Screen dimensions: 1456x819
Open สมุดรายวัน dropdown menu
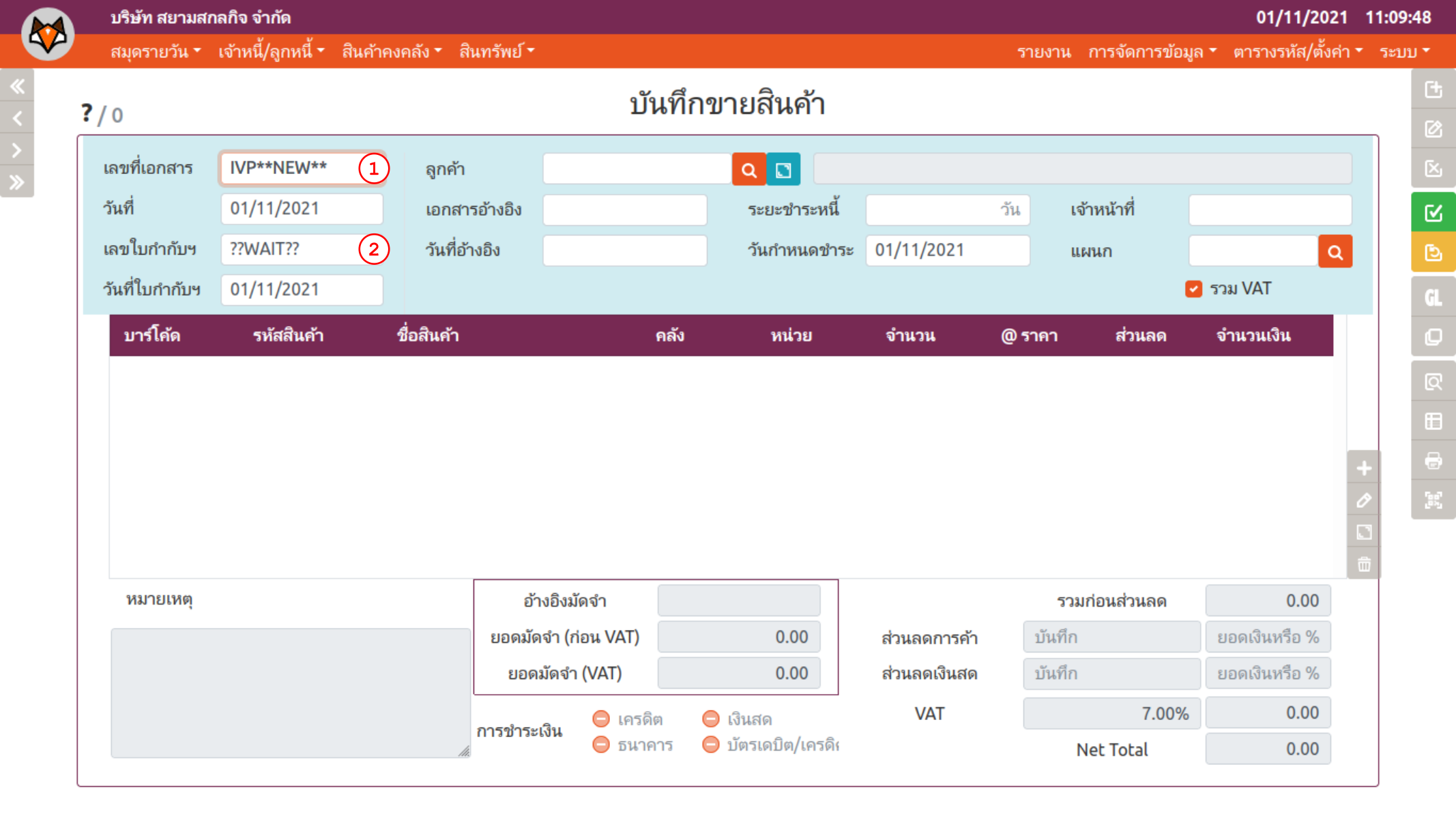point(156,51)
